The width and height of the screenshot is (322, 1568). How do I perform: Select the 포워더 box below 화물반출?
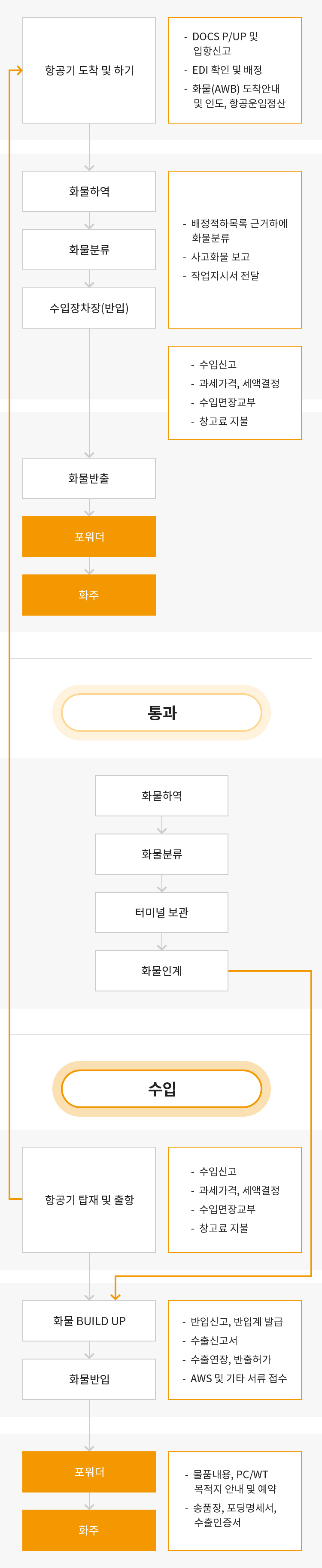coord(89,537)
